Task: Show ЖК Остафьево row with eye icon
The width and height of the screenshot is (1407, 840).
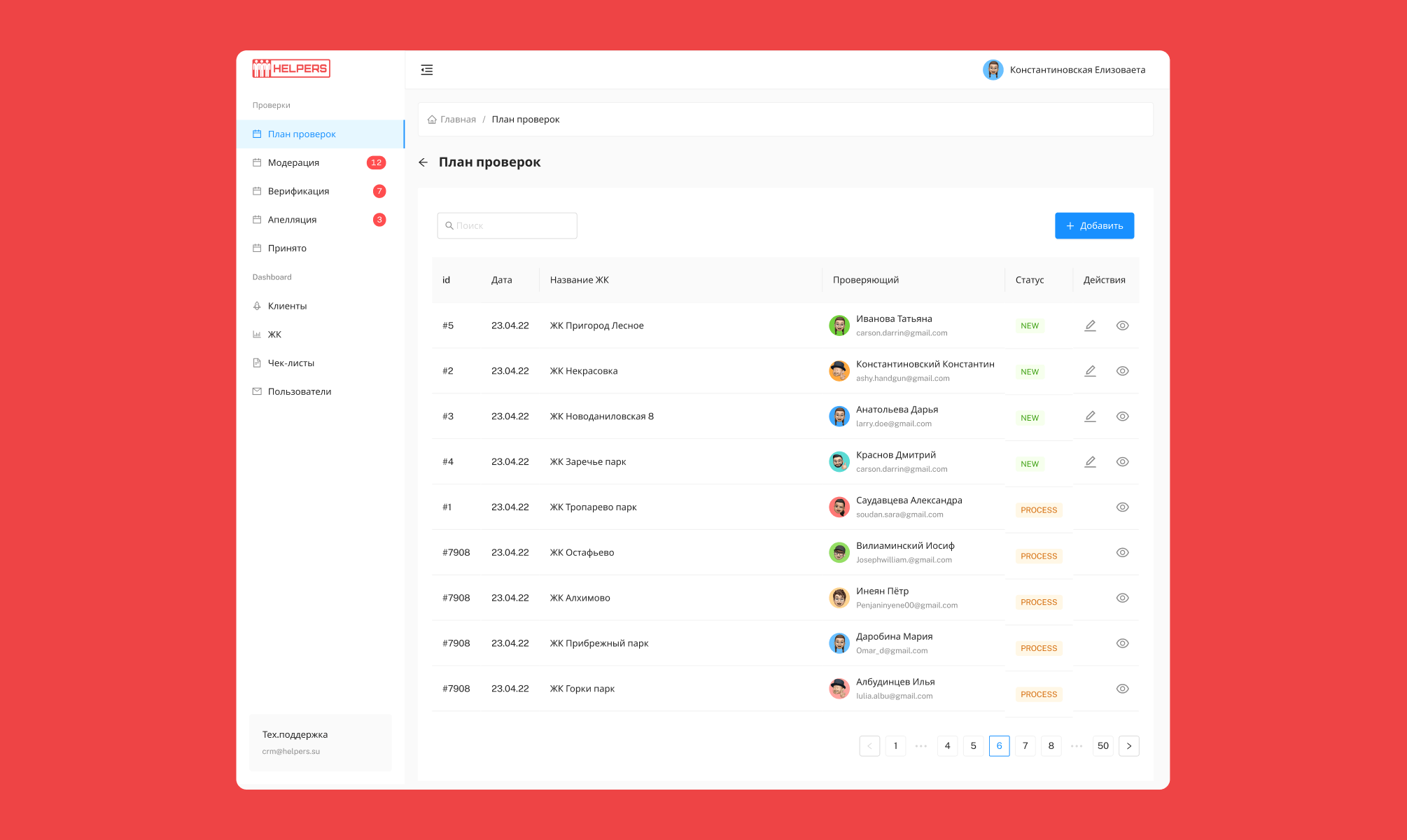Action: click(1122, 553)
